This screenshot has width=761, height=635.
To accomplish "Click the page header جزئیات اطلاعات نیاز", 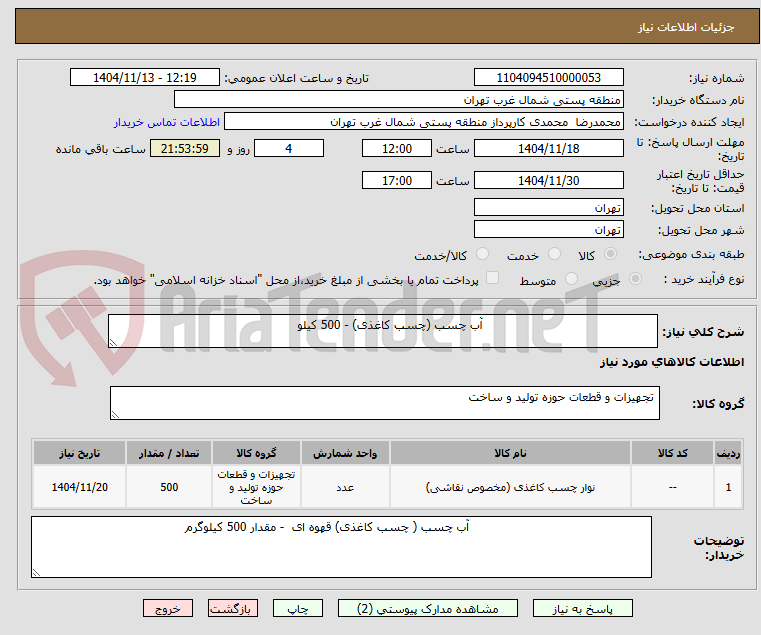I will (685, 27).
